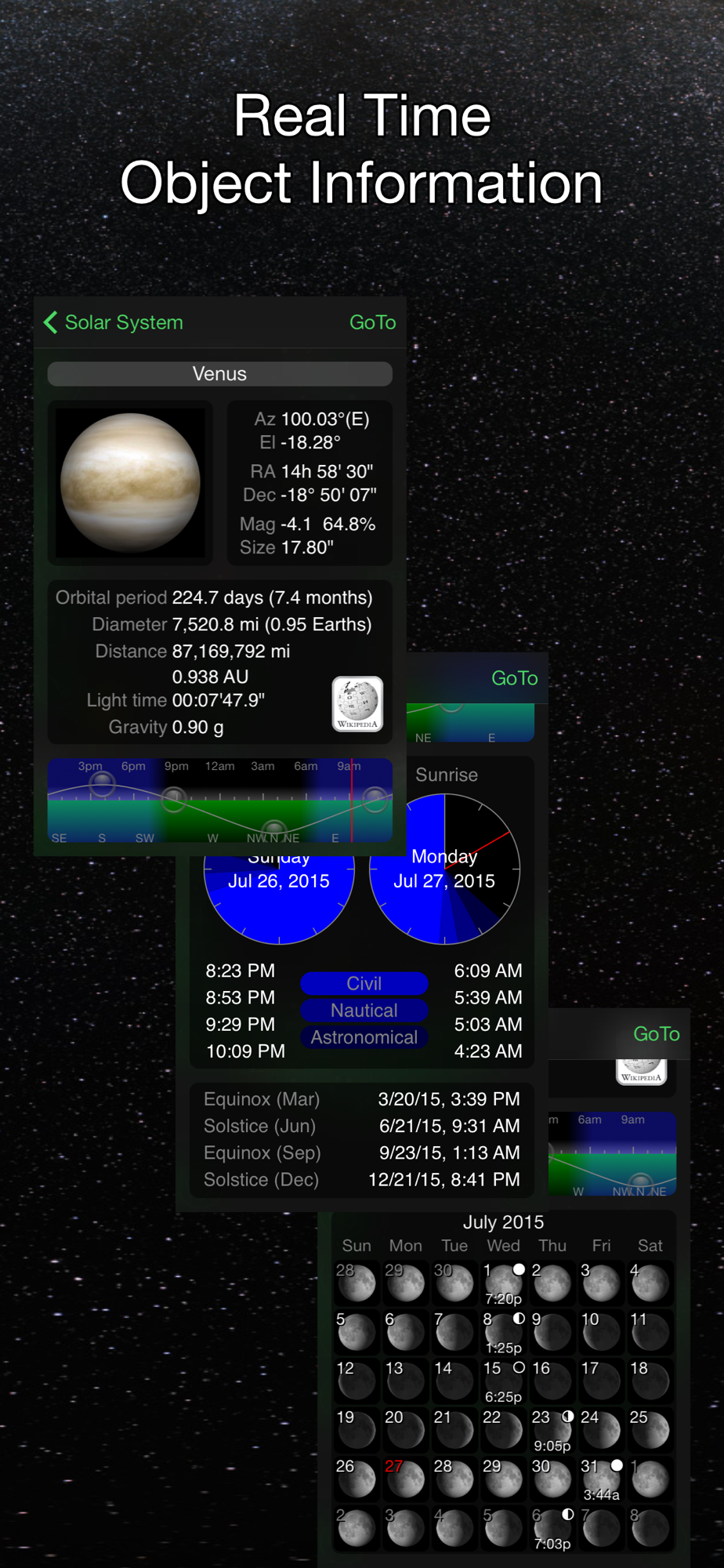
Task: Select Civil twilight label
Action: (x=364, y=983)
